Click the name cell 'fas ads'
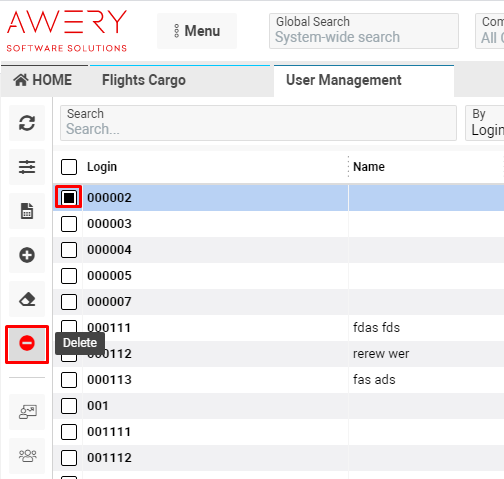This screenshot has height=479, width=504. click(374, 380)
